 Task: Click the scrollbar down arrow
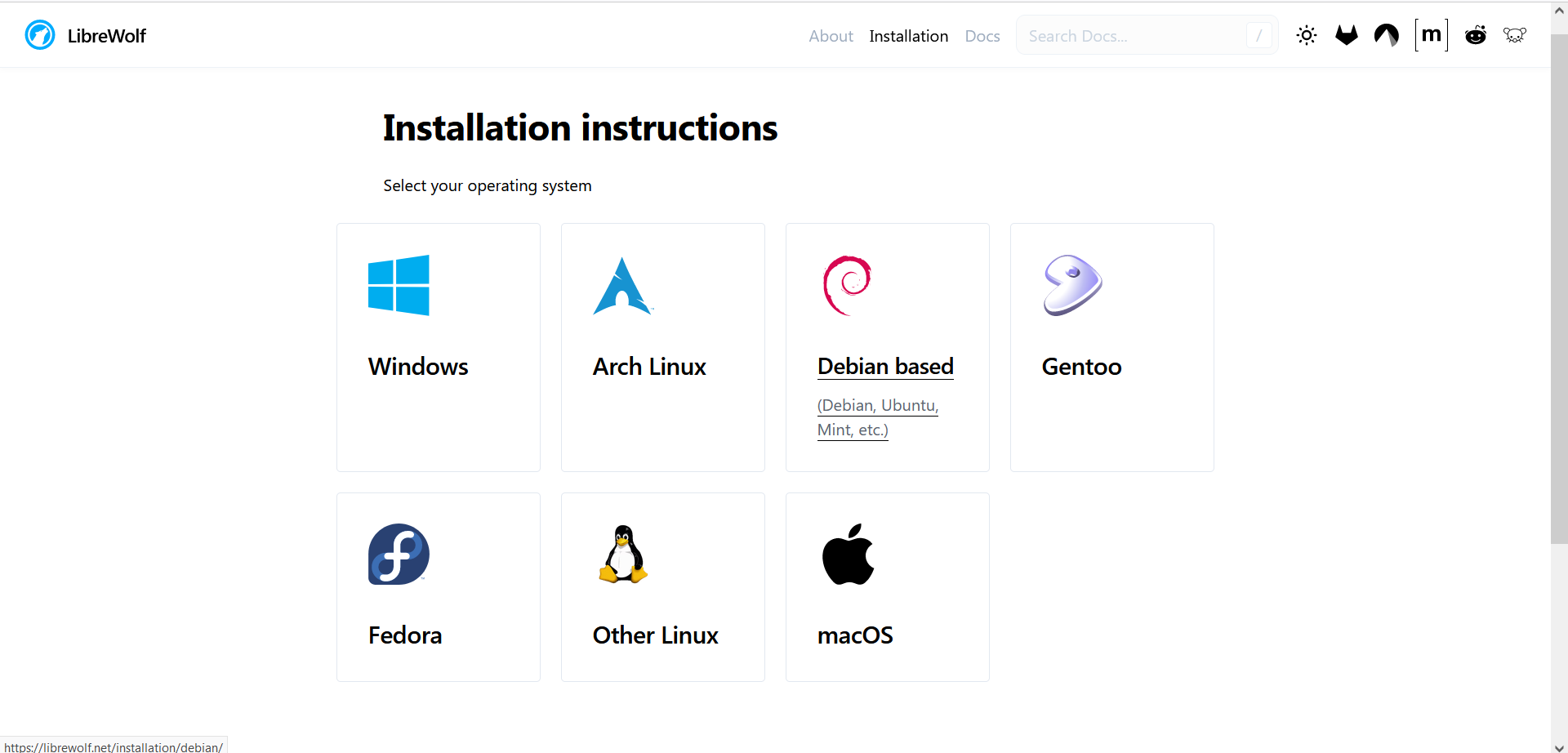(x=1559, y=746)
